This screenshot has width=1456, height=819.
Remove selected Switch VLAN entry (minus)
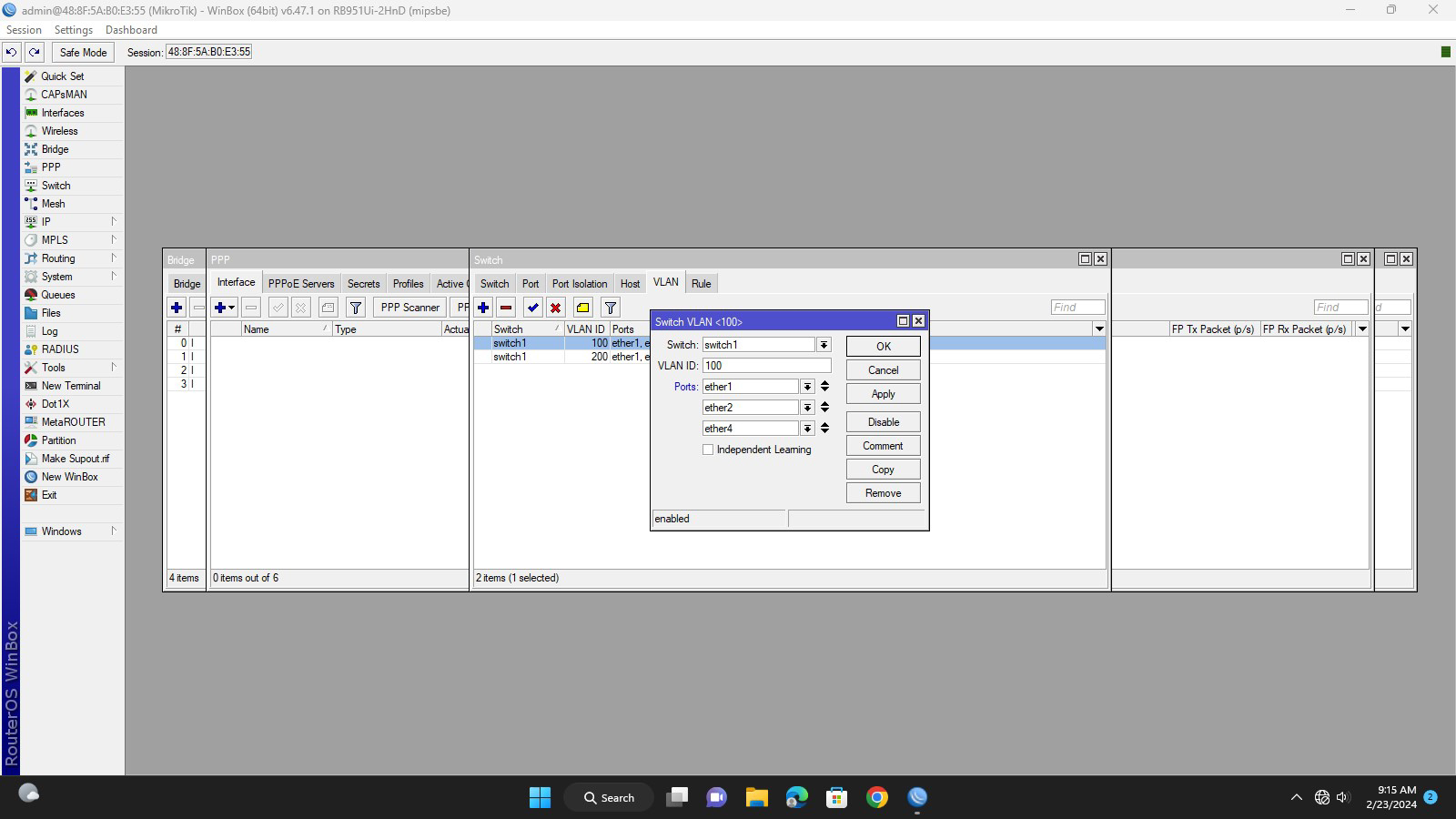click(506, 308)
